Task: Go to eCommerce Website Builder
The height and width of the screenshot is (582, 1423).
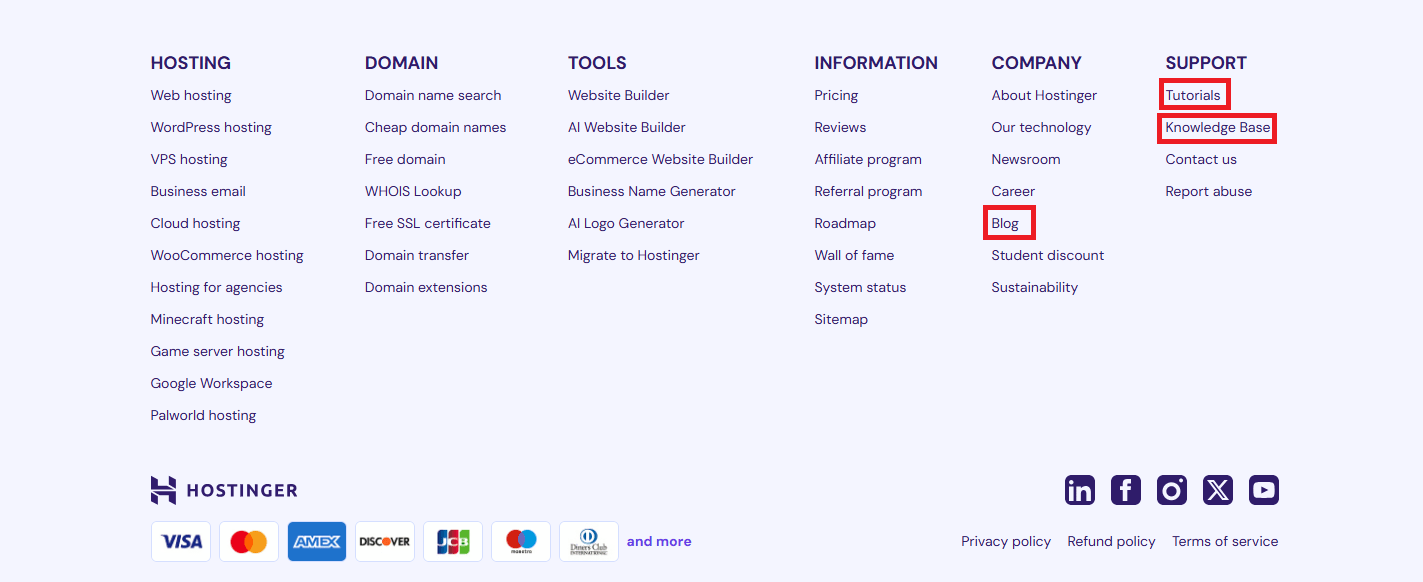Action: coord(661,159)
